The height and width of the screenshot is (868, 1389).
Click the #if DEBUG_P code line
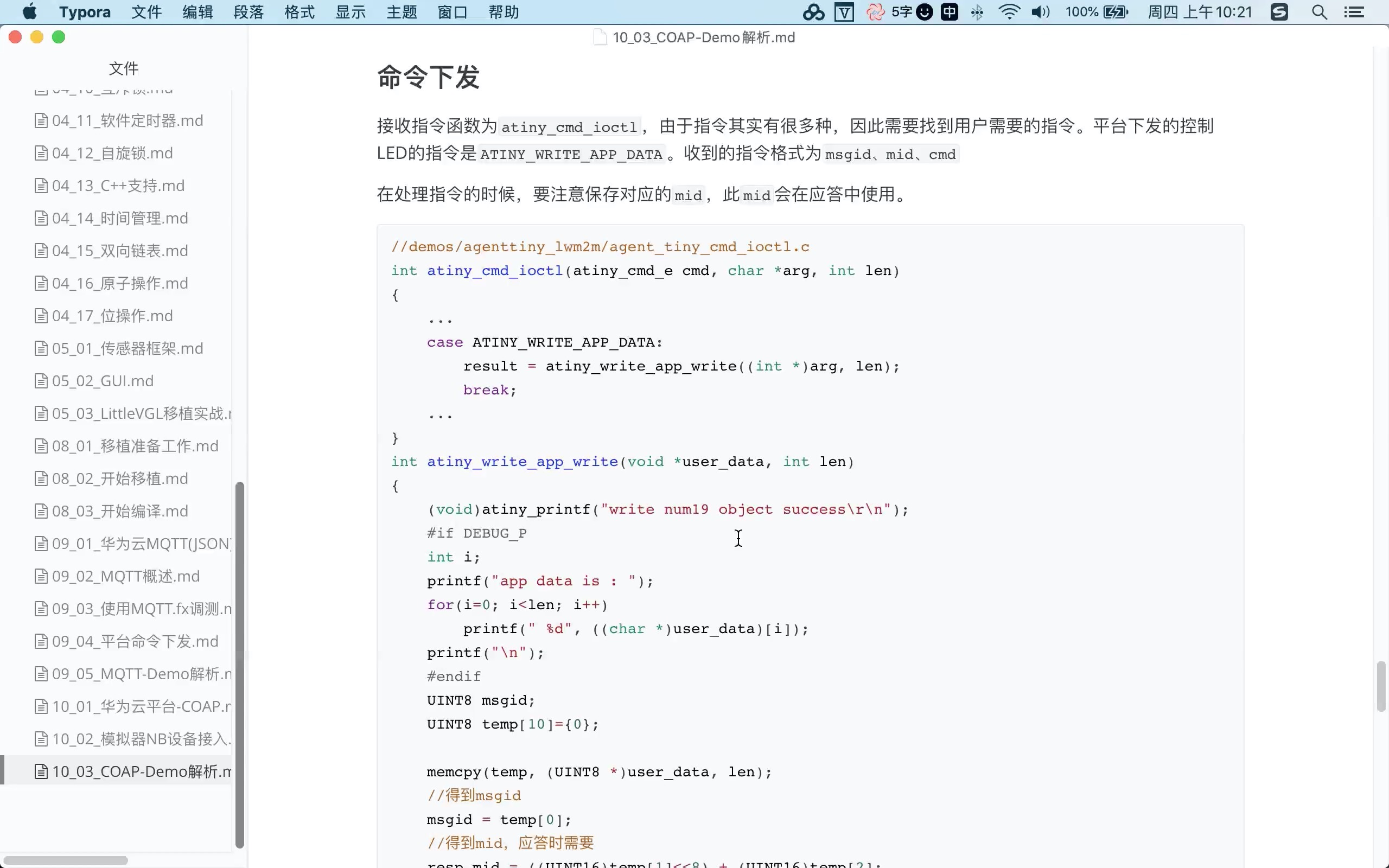(476, 533)
